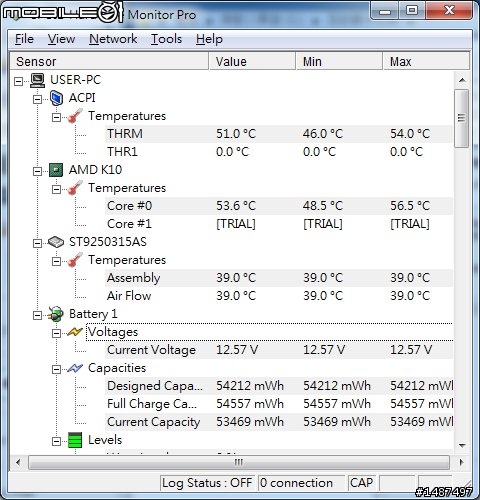The image size is (480, 500).
Task: Click the Max column header
Action: click(x=426, y=61)
